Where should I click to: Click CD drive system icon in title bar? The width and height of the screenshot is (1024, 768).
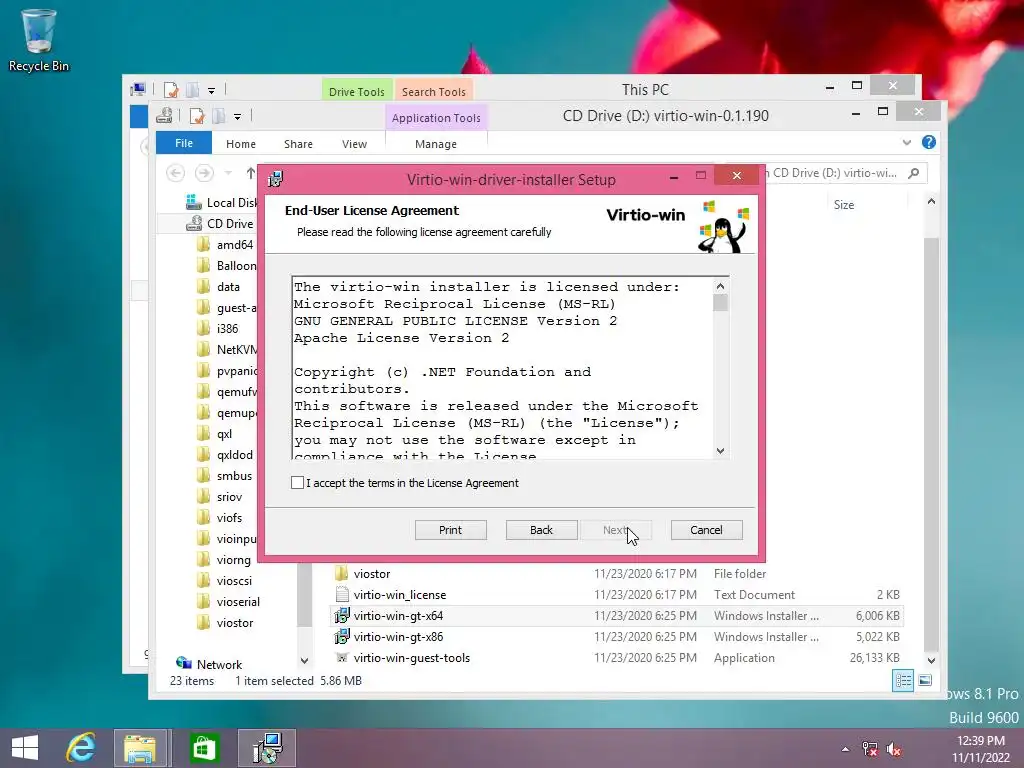[164, 116]
